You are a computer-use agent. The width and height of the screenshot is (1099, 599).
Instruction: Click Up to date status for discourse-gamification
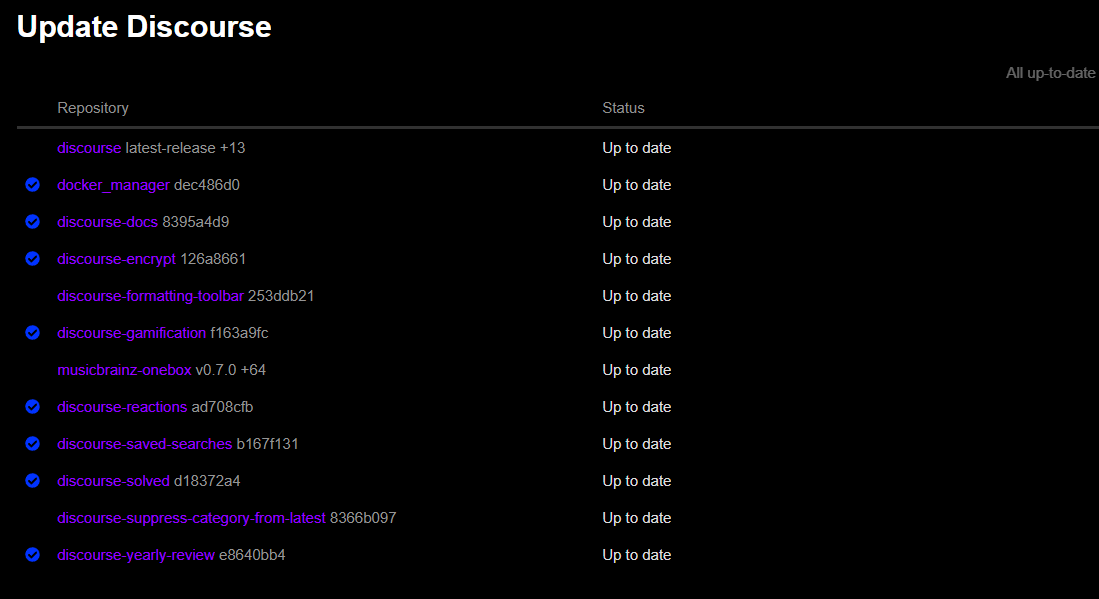click(636, 333)
